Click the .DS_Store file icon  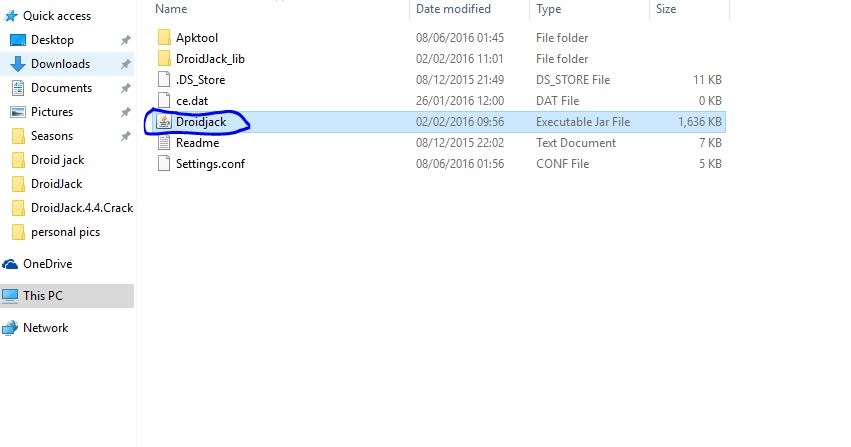coord(164,80)
